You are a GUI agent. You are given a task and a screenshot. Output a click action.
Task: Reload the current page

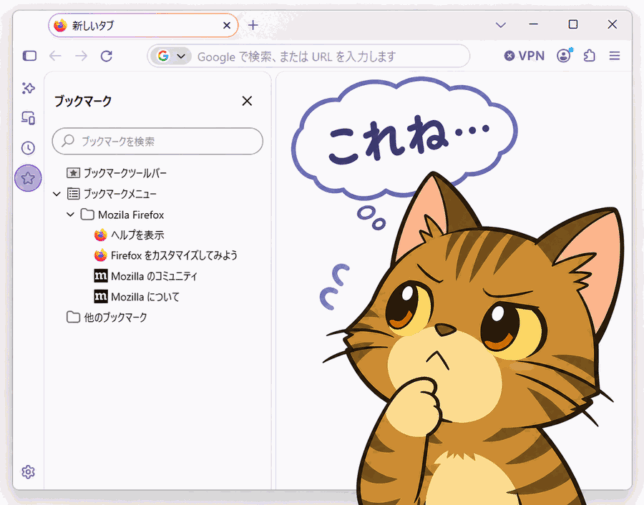[107, 56]
